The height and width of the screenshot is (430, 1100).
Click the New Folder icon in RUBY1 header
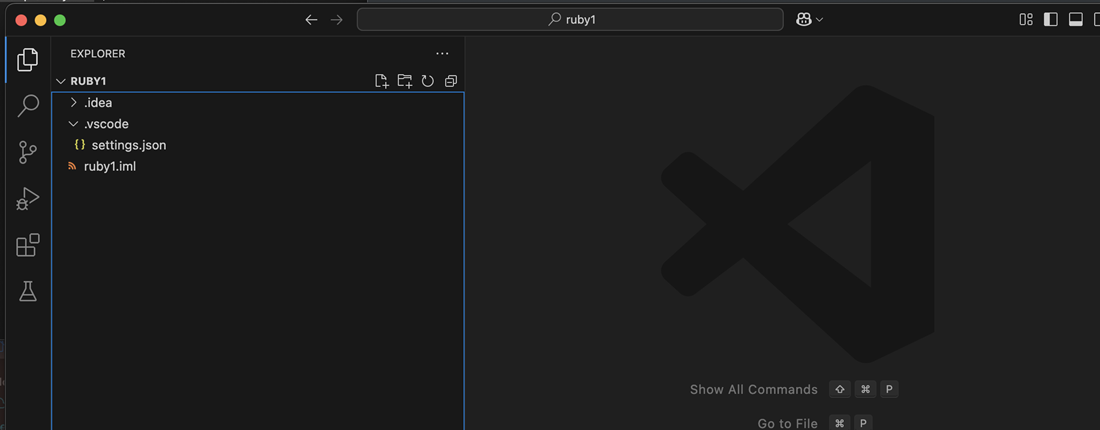[x=405, y=81]
